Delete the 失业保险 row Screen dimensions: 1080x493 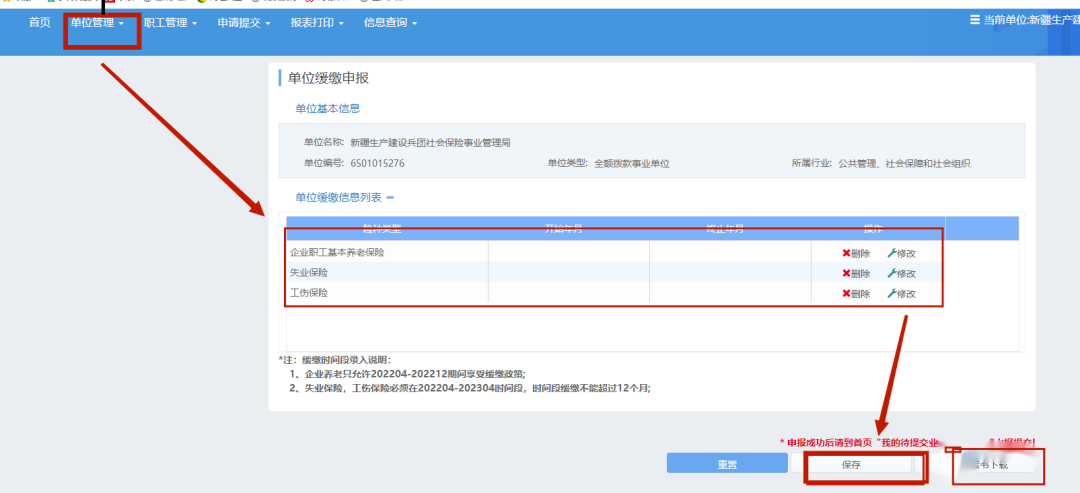tap(856, 273)
